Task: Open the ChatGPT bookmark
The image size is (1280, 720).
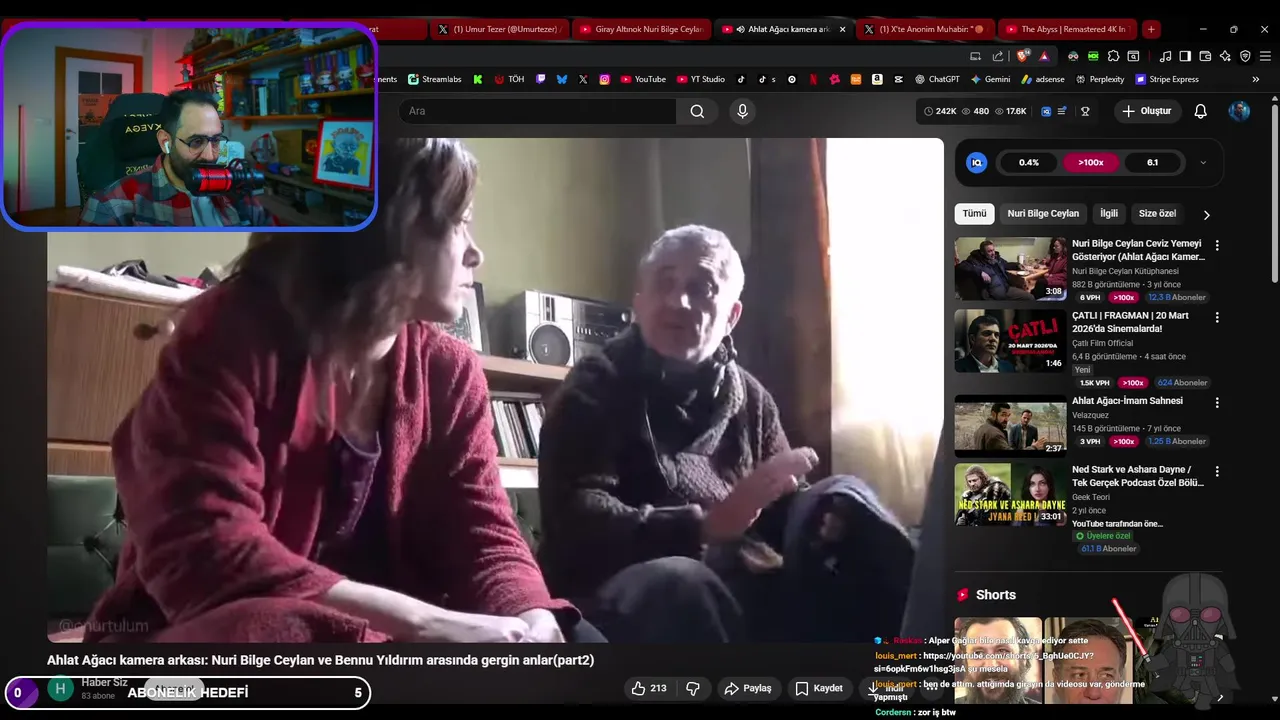Action: 937,79
